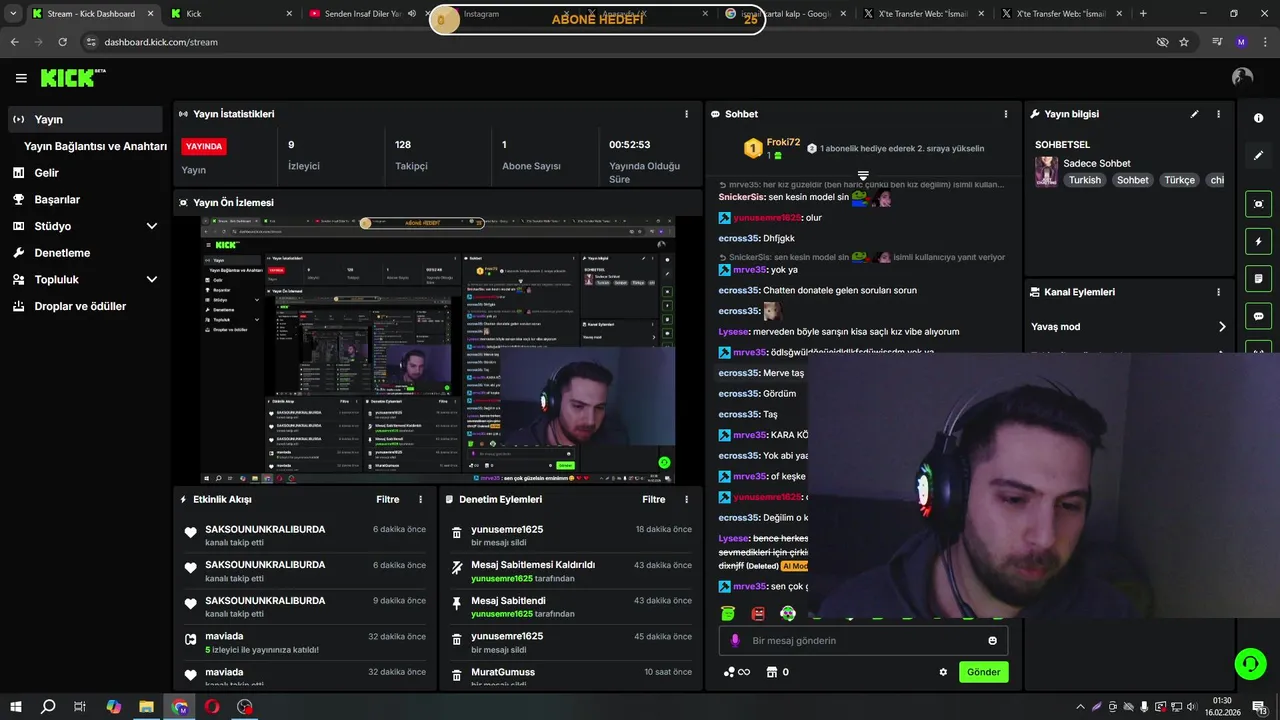Insert the red angry emote
This screenshot has width=1280, height=720.
(x=758, y=613)
